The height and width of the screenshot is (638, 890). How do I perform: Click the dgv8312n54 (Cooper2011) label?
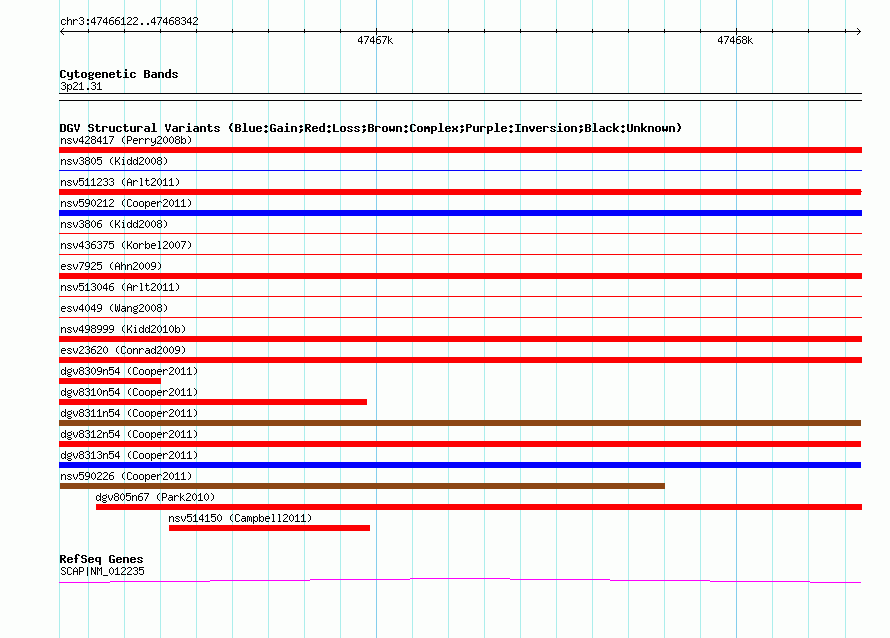(x=129, y=434)
